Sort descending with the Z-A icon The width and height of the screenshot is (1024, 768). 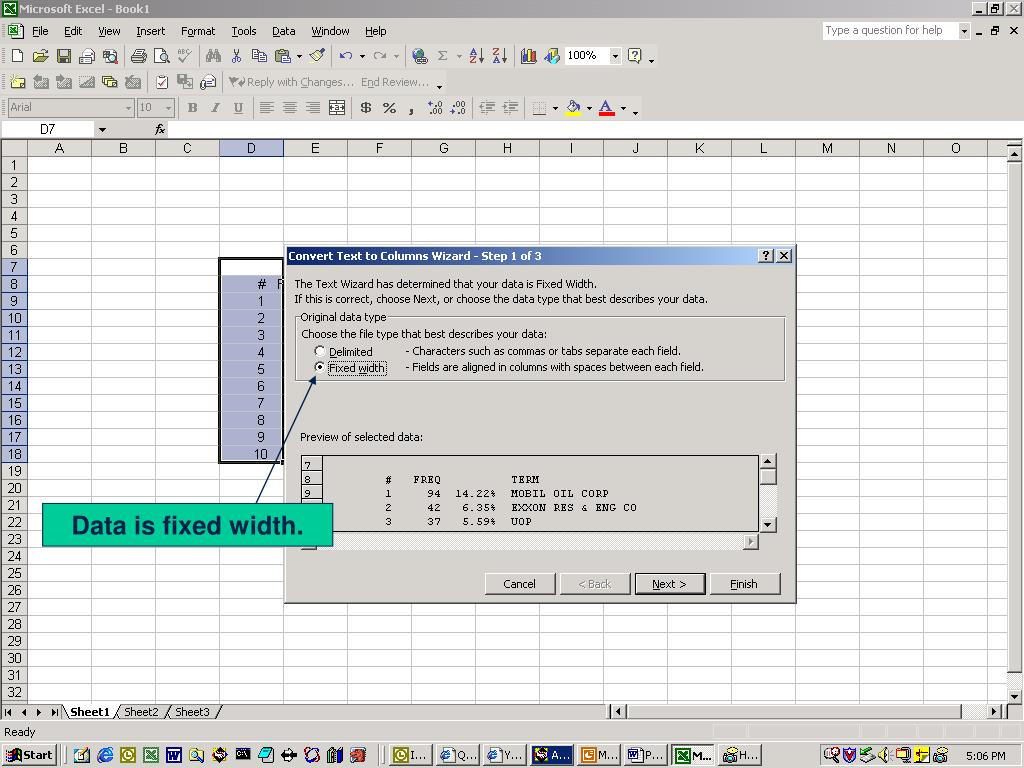click(500, 56)
